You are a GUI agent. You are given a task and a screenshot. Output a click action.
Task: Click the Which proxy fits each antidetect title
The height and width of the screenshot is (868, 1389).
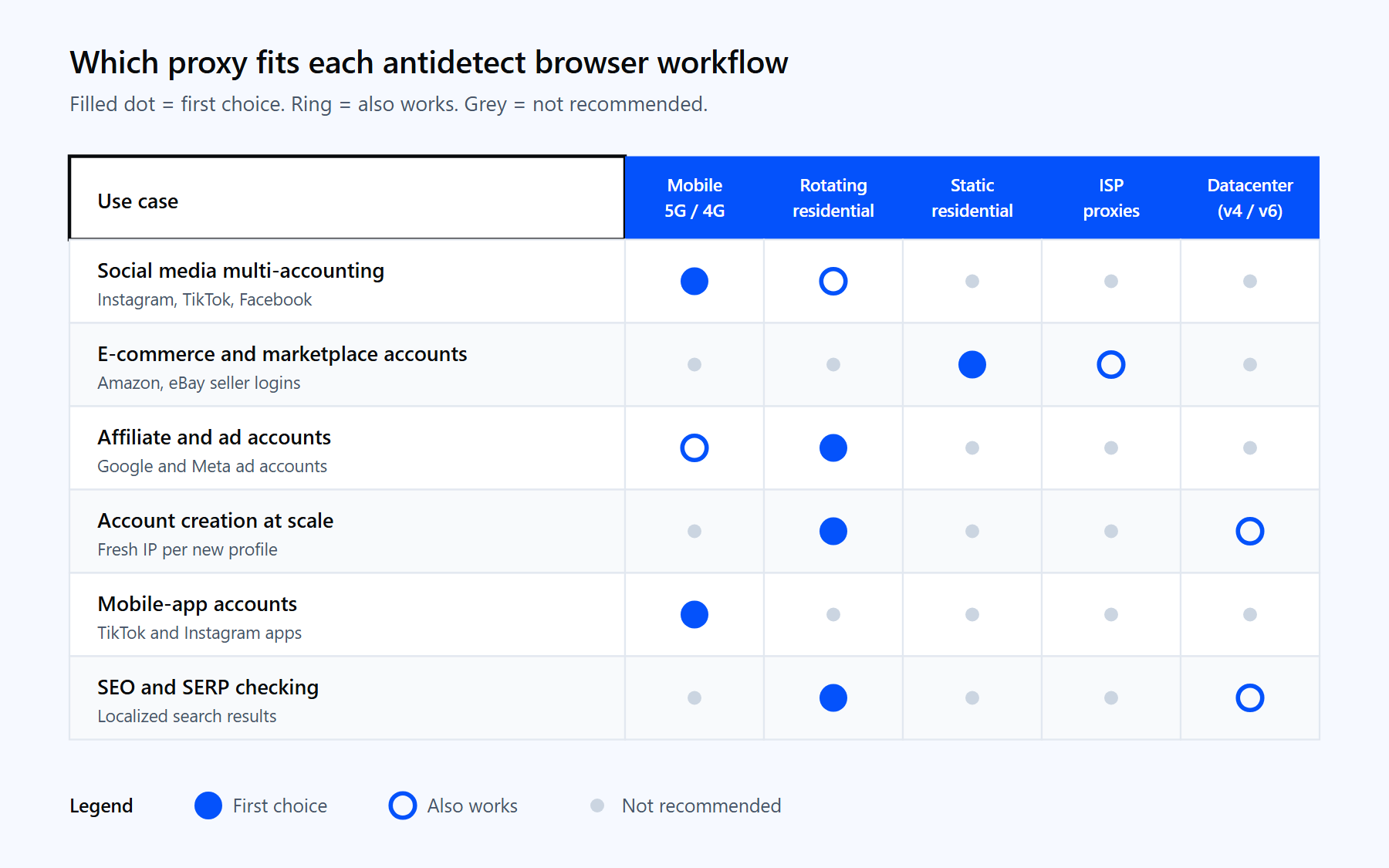[429, 63]
